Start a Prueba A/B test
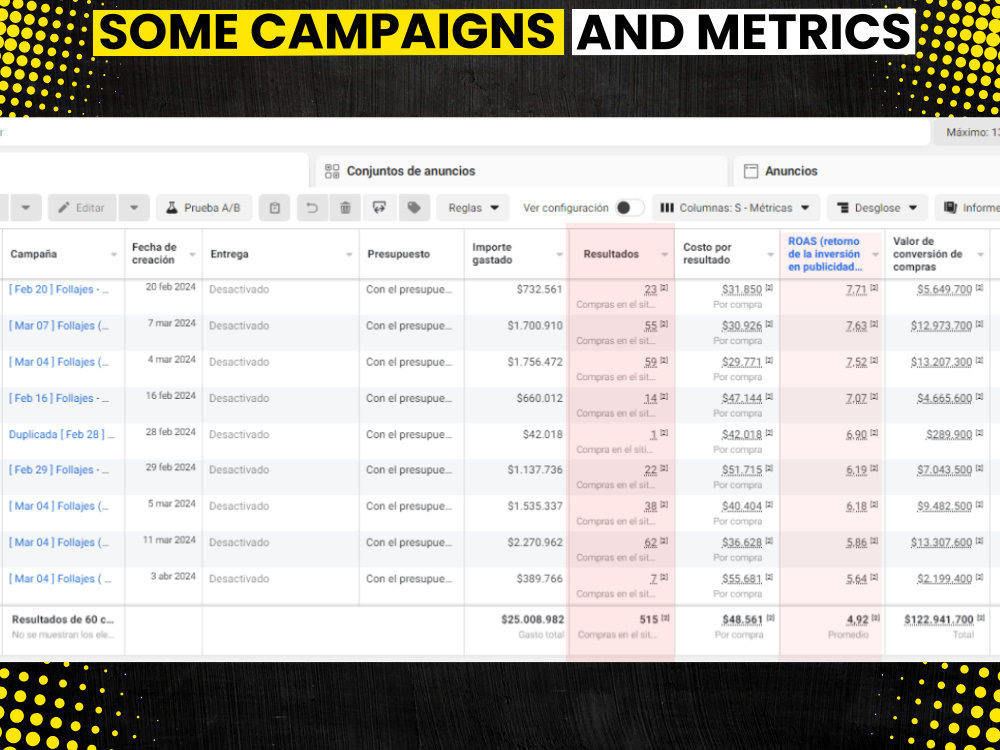The height and width of the screenshot is (750, 1000). (204, 208)
